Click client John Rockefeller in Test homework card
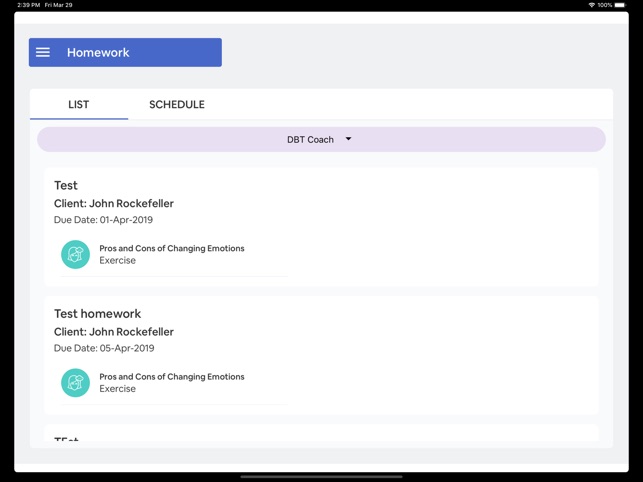The image size is (643, 482). (x=114, y=332)
